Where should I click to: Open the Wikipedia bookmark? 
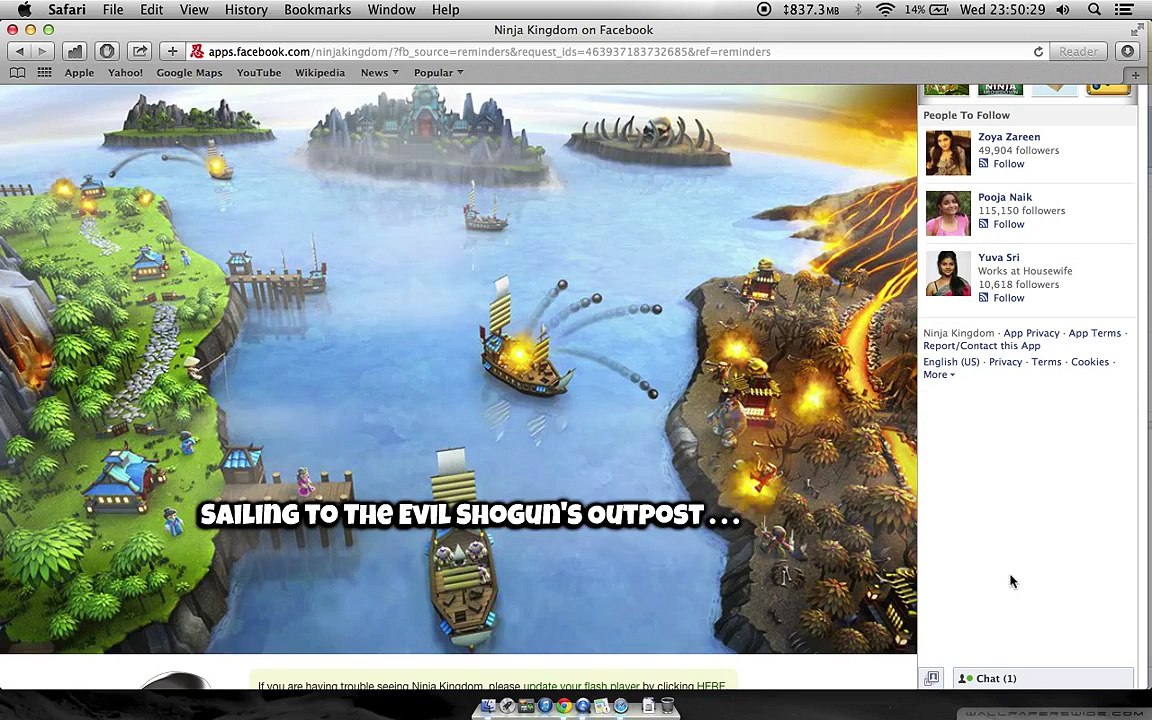[320, 73]
